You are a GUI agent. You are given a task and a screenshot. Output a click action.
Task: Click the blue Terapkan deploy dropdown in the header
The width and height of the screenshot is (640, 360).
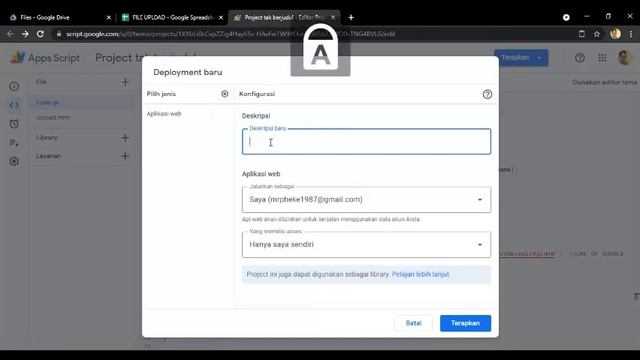[521, 58]
